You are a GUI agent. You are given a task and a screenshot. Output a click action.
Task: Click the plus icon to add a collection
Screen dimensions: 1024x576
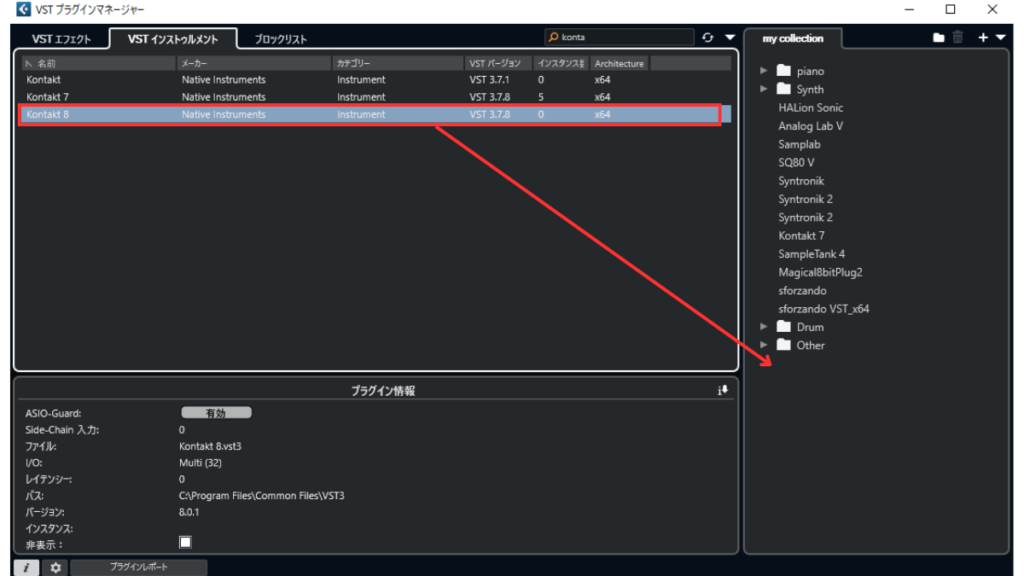pos(983,38)
